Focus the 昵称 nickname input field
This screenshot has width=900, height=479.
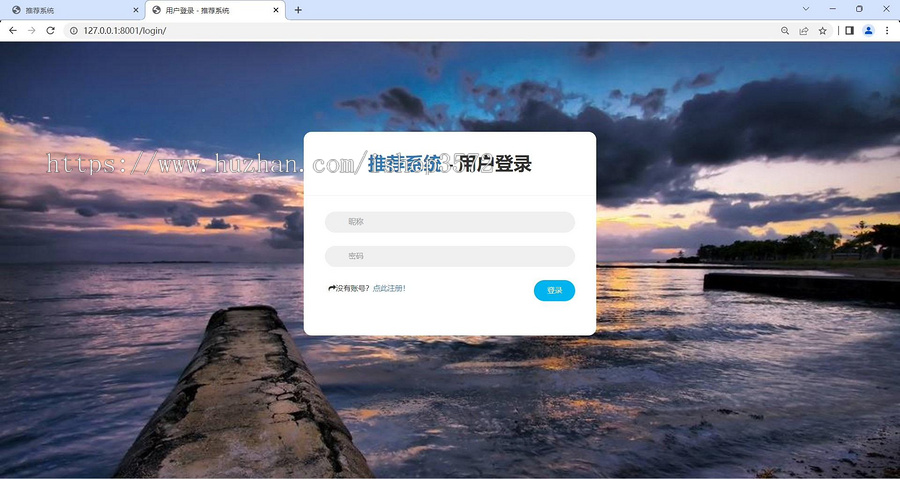[450, 222]
